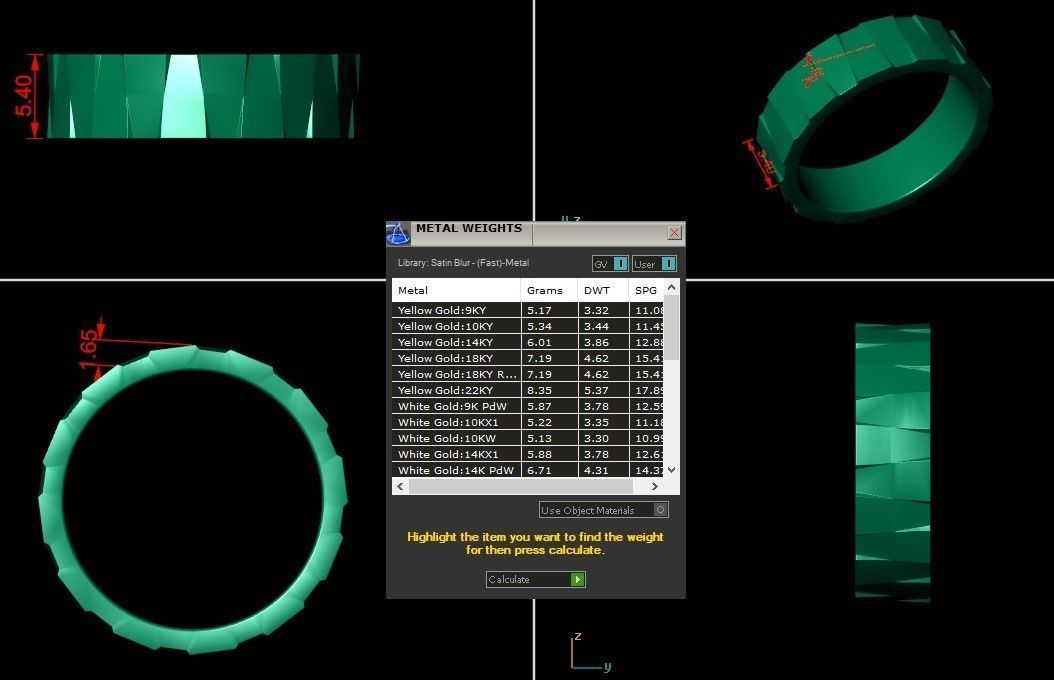Click the z-y axis indicator

[x=590, y=652]
